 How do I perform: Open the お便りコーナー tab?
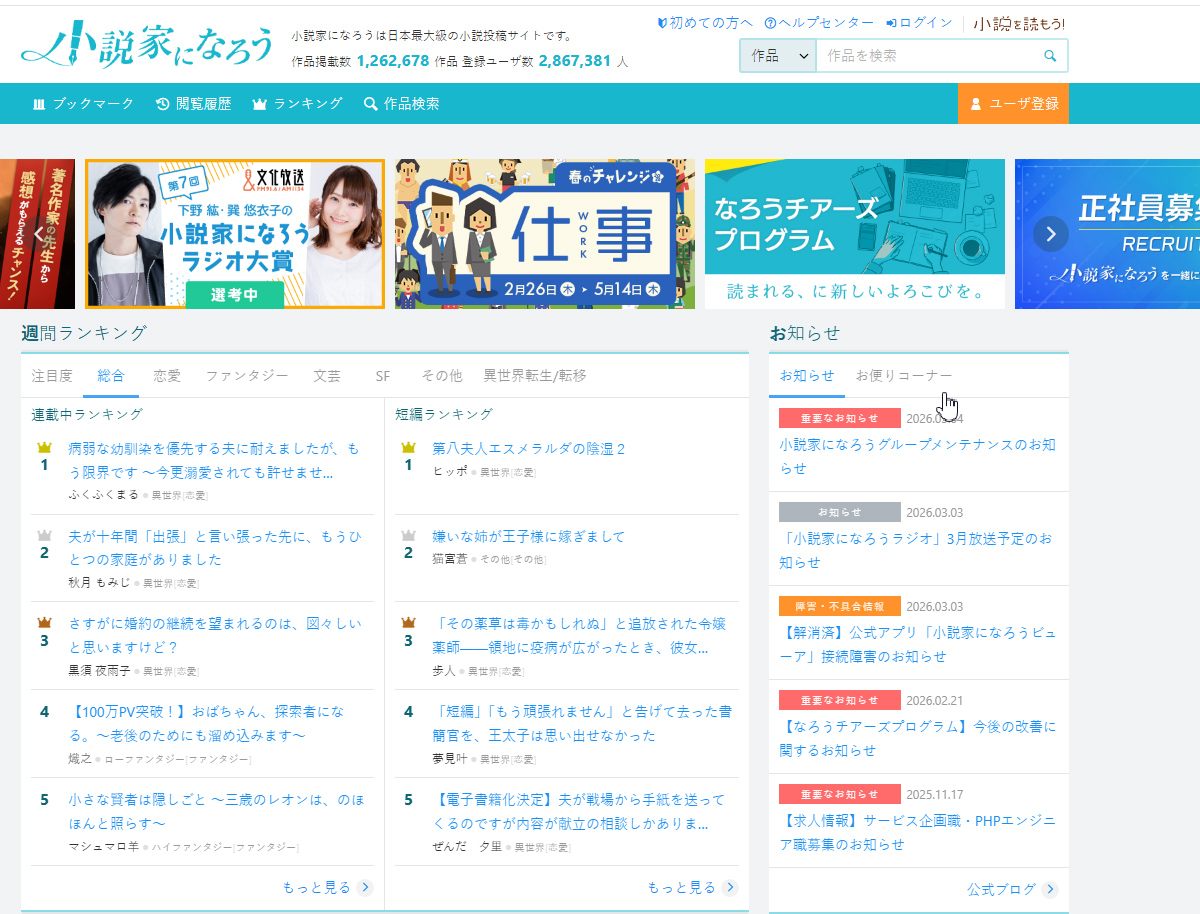click(x=903, y=375)
